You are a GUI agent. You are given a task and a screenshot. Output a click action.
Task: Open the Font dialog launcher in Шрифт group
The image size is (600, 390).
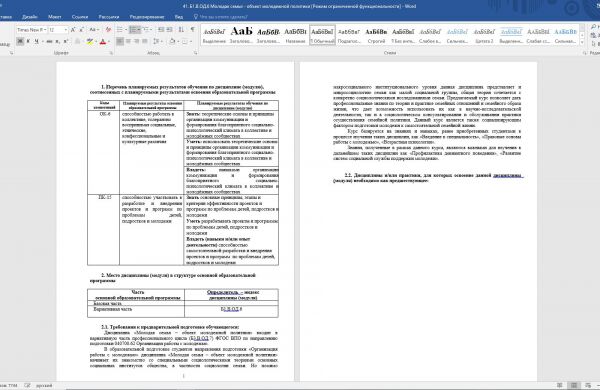[112, 53]
